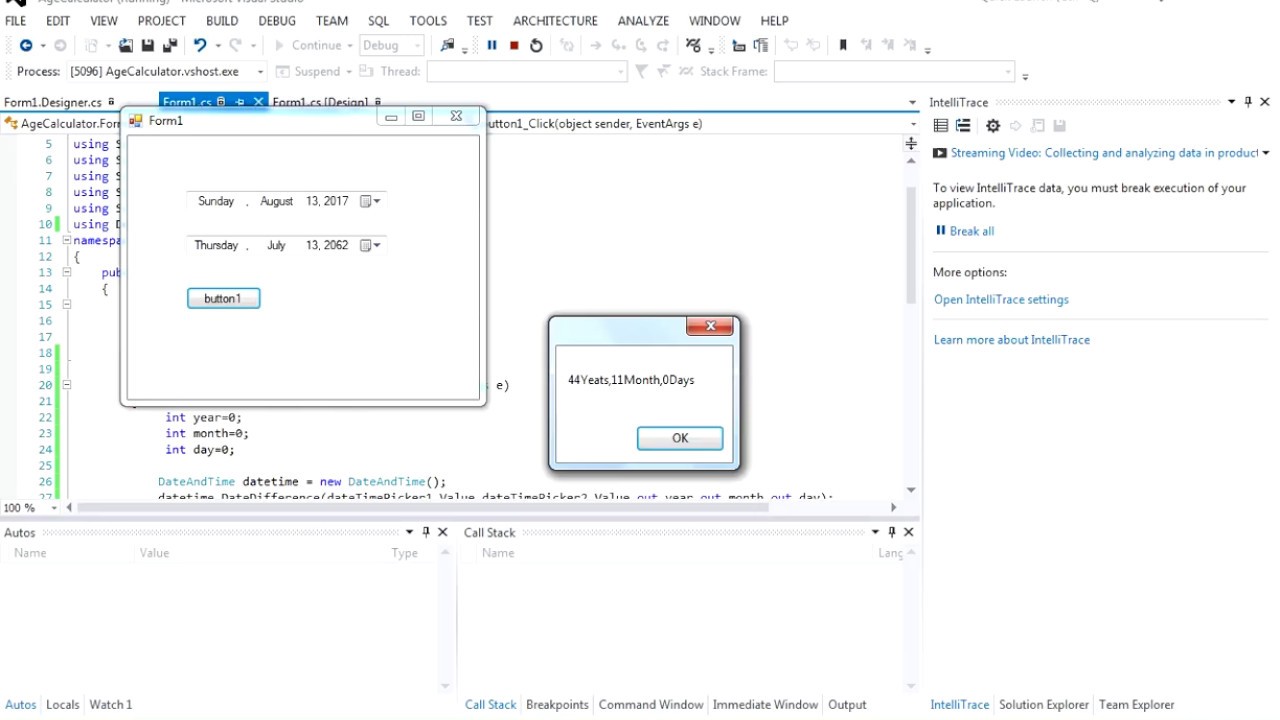Screen dimensions: 1280x720
Task: Click OK in the message box
Action: [680, 438]
